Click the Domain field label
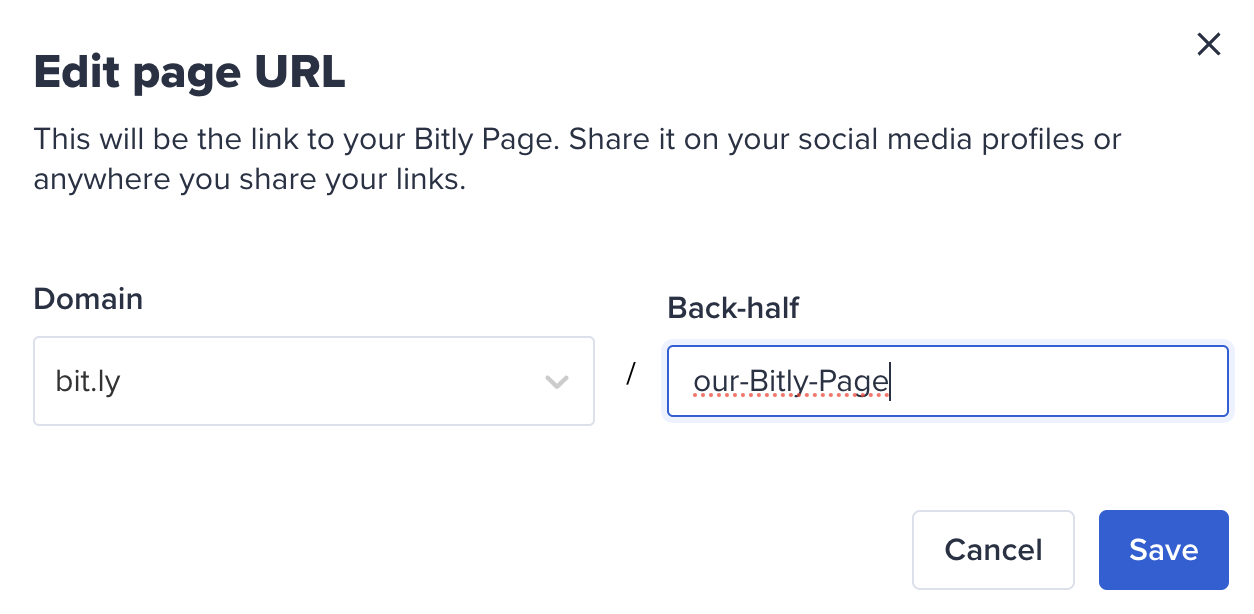Viewport: 1254px width, 614px height. pyautogui.click(x=88, y=298)
